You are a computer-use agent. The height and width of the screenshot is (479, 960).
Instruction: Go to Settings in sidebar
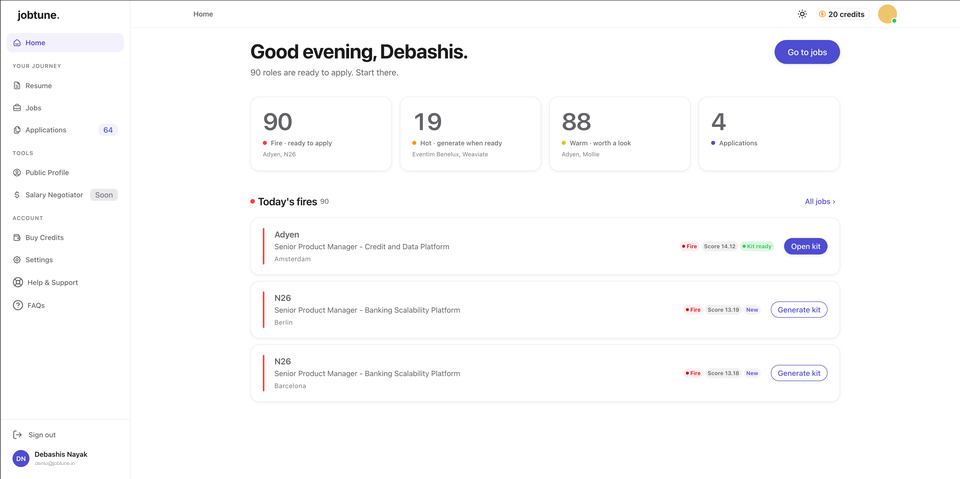pyautogui.click(x=65, y=260)
